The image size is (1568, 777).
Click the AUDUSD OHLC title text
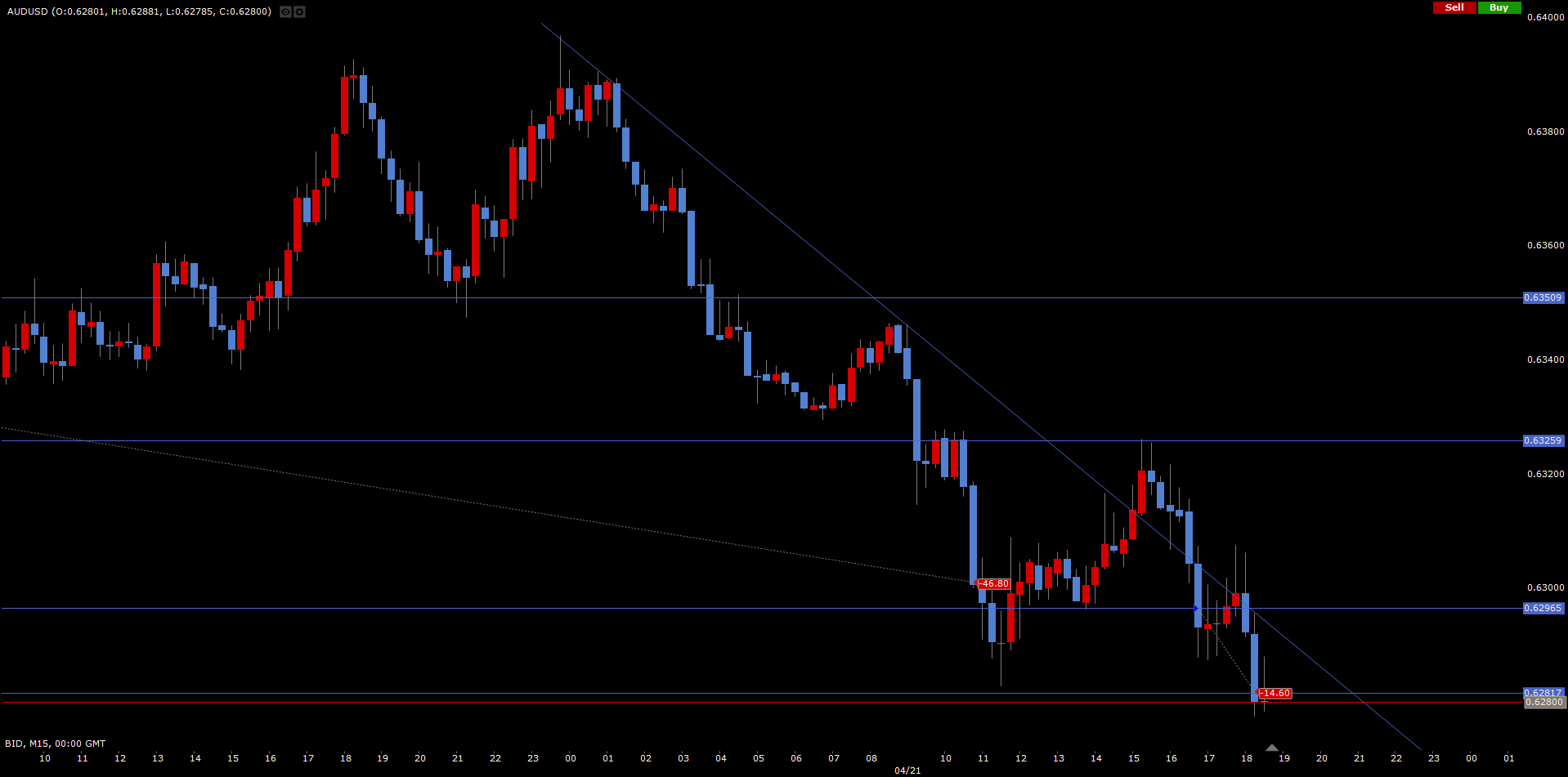[x=139, y=11]
